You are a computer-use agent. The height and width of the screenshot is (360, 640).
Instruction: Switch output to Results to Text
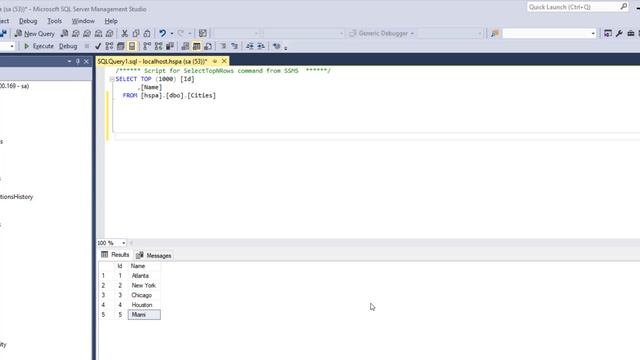pos(185,46)
